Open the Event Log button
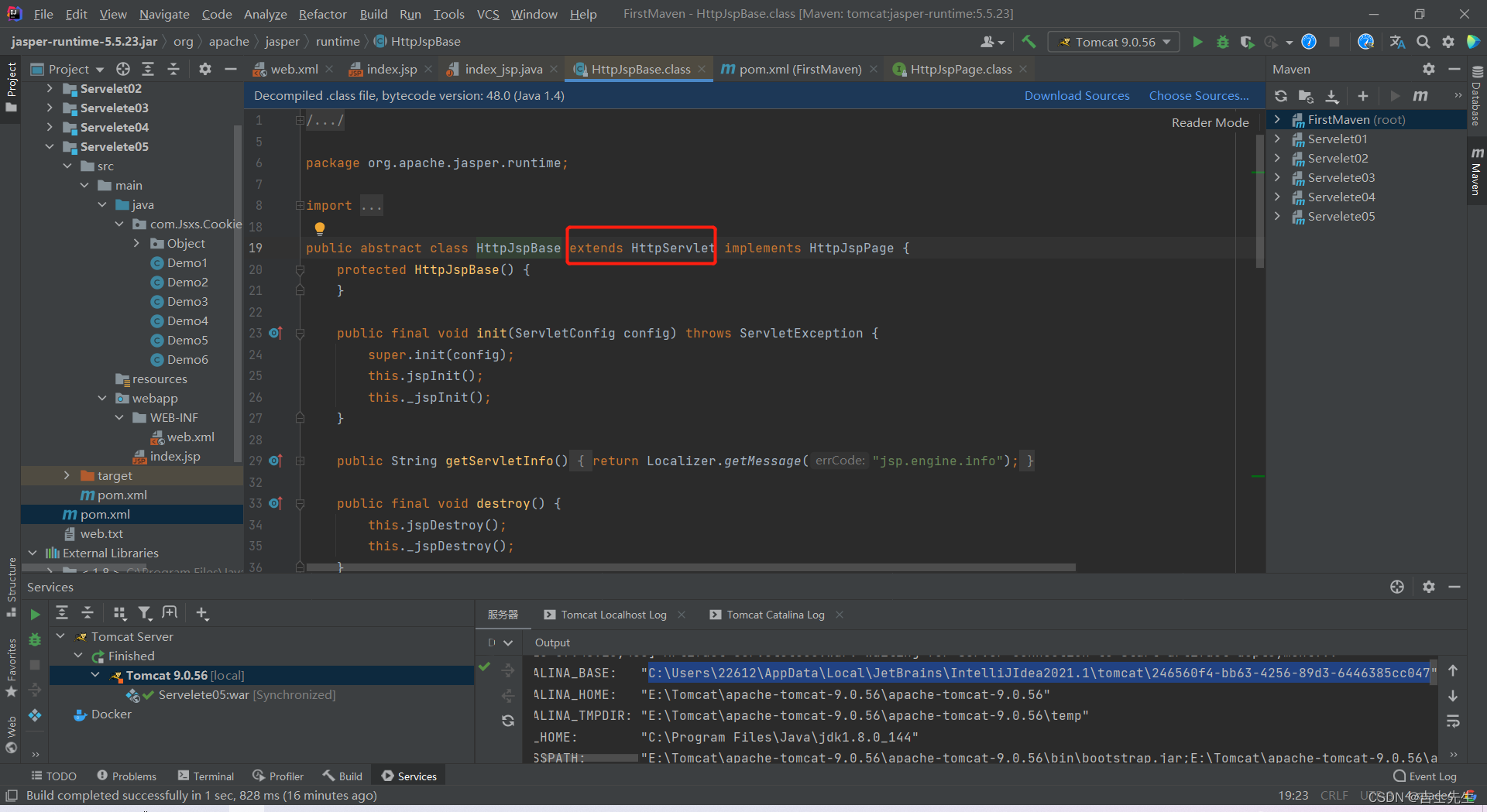Image resolution: width=1487 pixels, height=812 pixels. pos(1424,776)
